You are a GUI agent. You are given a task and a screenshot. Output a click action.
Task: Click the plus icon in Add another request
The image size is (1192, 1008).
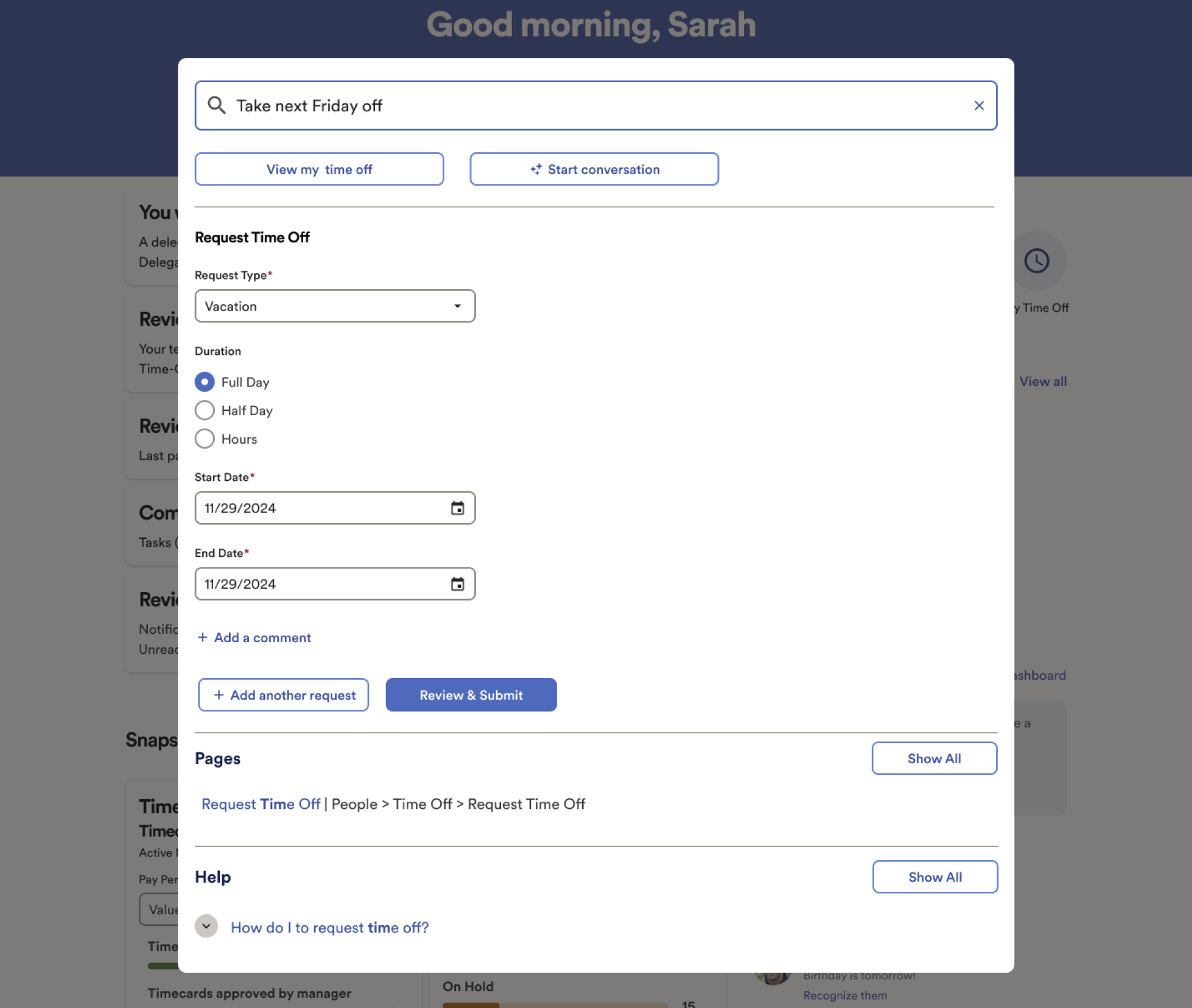[219, 695]
